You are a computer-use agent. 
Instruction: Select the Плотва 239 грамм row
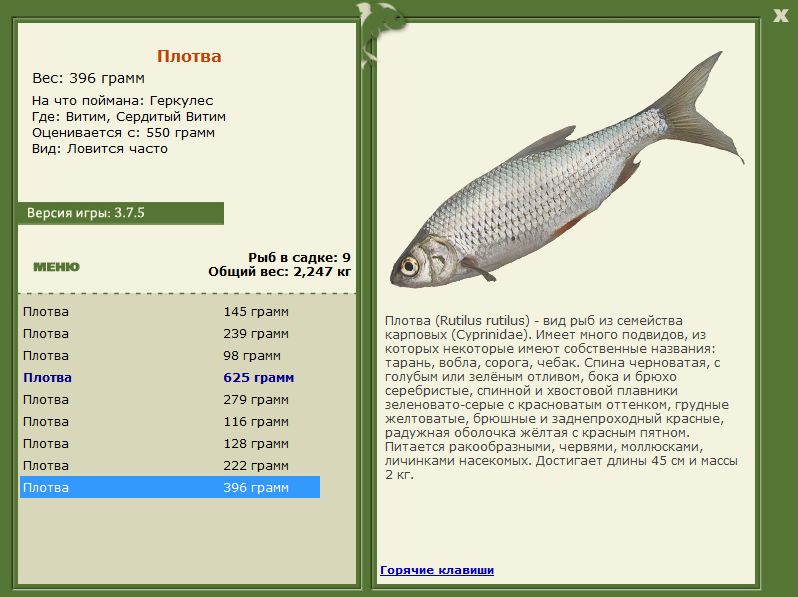point(169,334)
